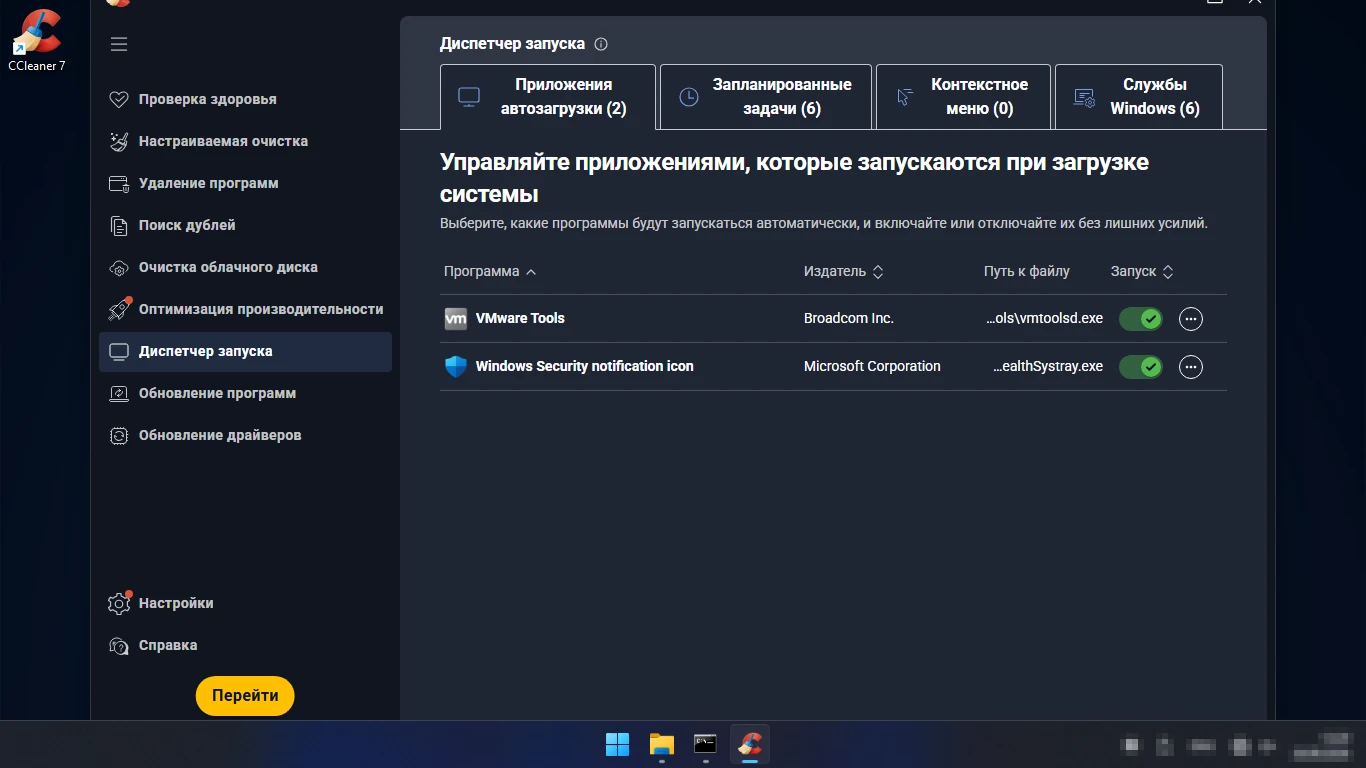Image resolution: width=1366 pixels, height=768 pixels.
Task: Open Проверка здоровья in the sidebar
Action: pyautogui.click(x=245, y=99)
